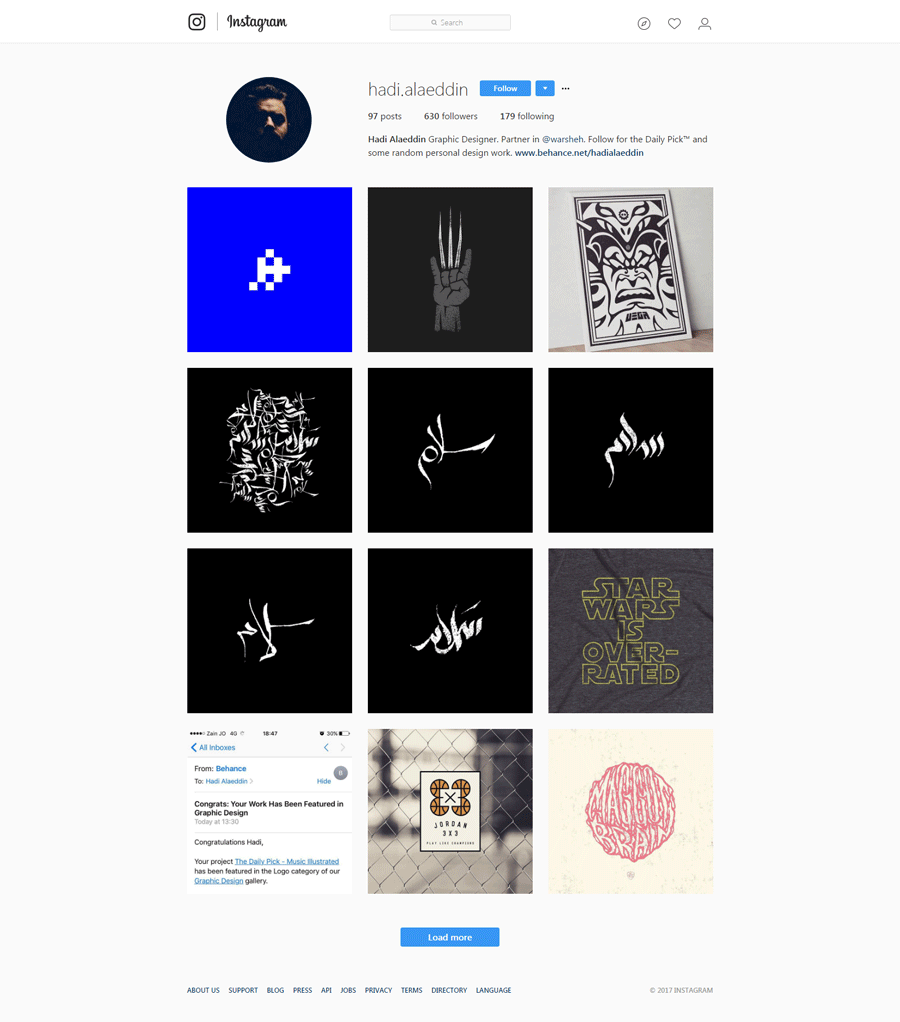The height and width of the screenshot is (1022, 900).
Task: Click the Load more button
Action: pyautogui.click(x=450, y=937)
